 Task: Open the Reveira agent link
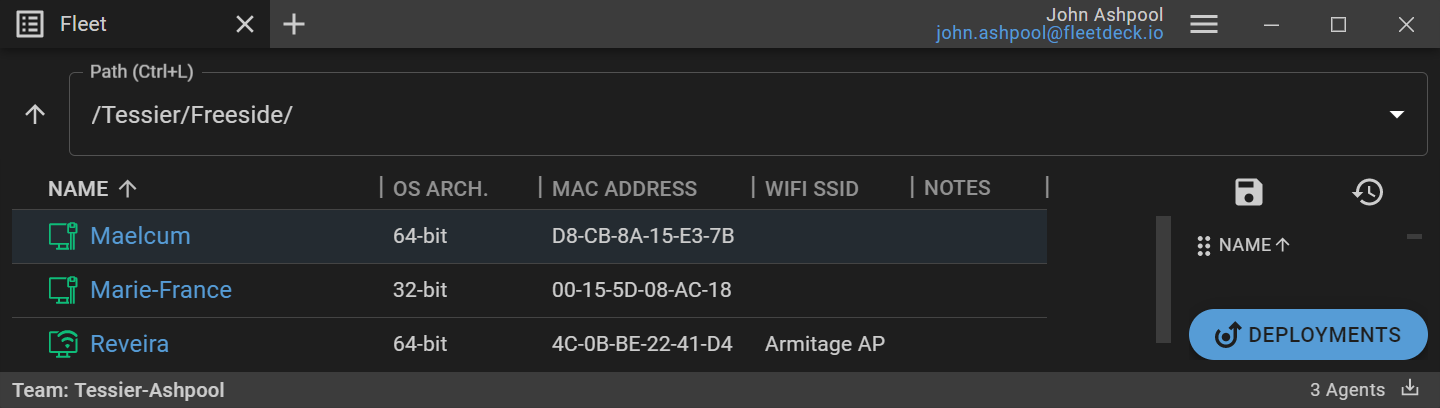(129, 344)
